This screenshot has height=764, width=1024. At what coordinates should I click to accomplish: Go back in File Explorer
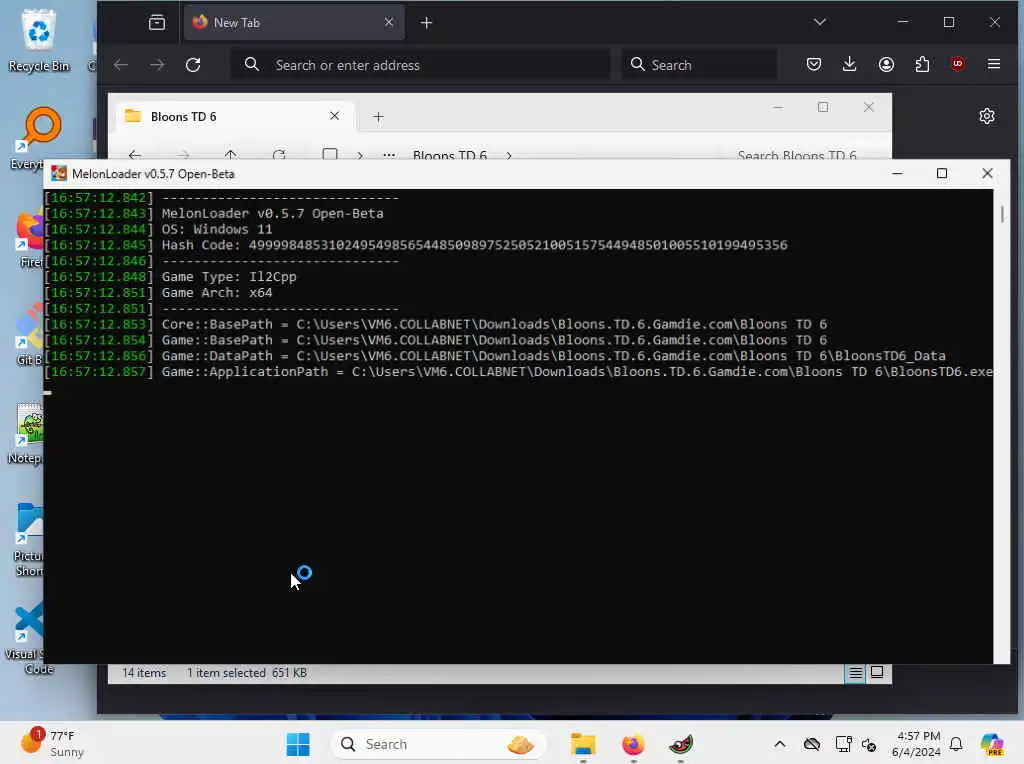tap(135, 155)
